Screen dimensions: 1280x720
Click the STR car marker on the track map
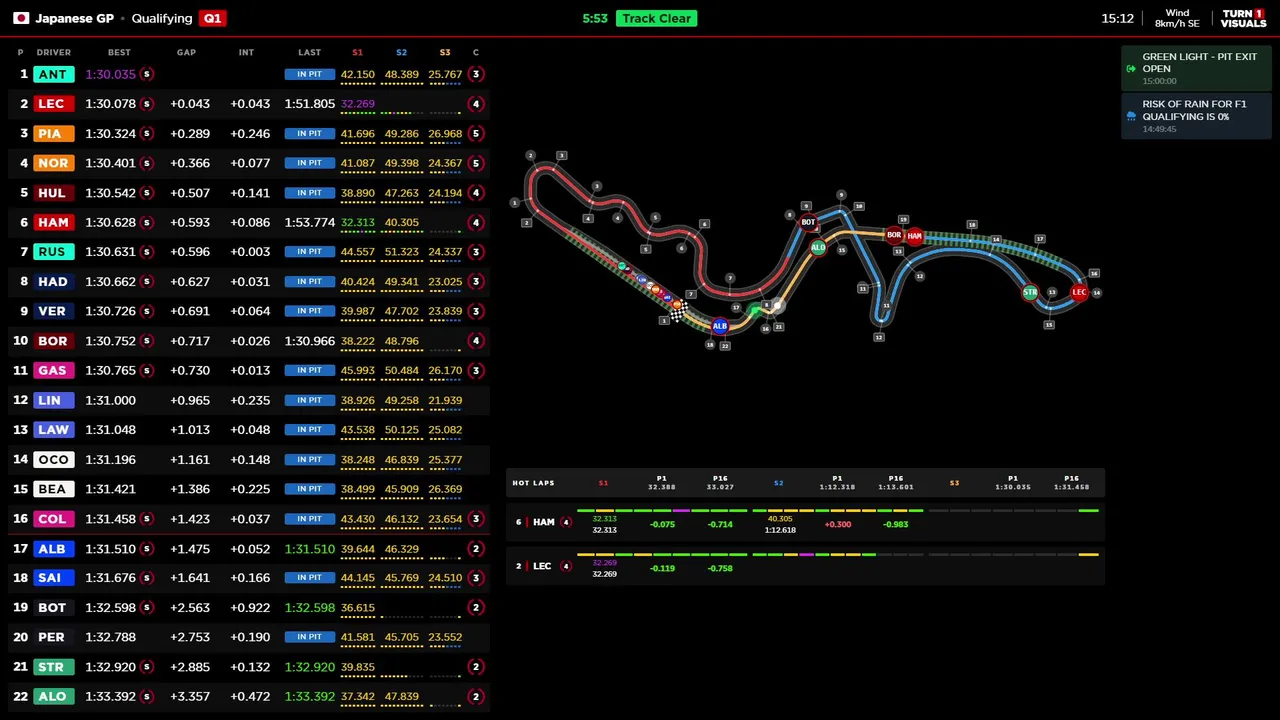point(1030,293)
